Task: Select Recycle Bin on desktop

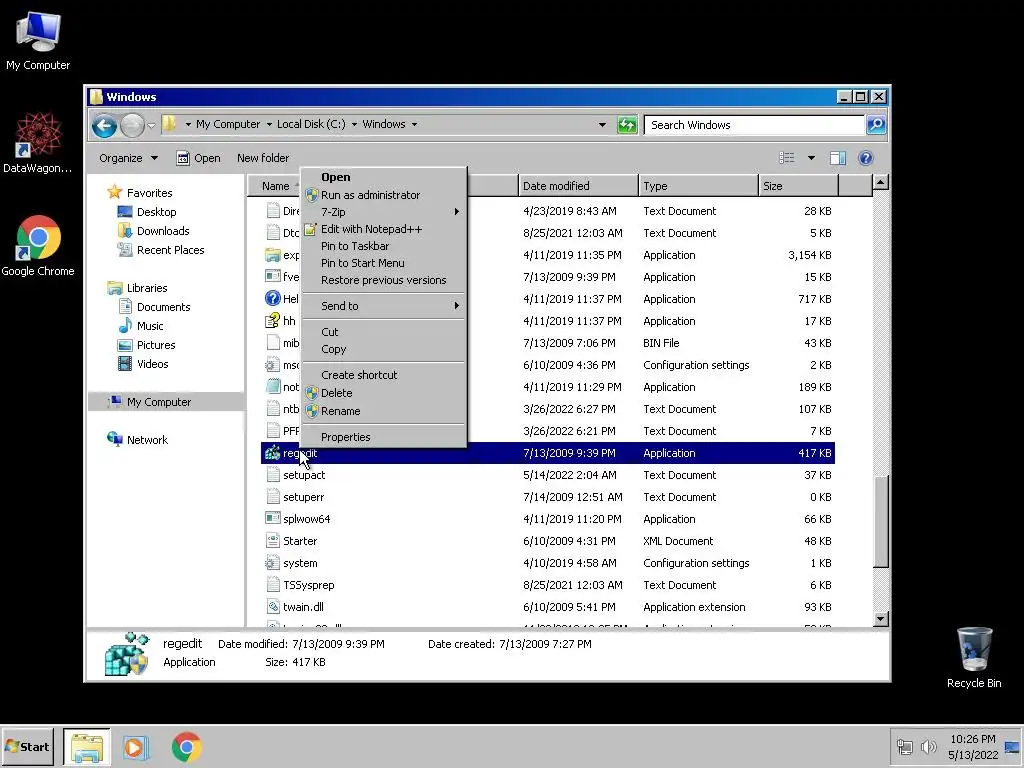Action: (974, 658)
